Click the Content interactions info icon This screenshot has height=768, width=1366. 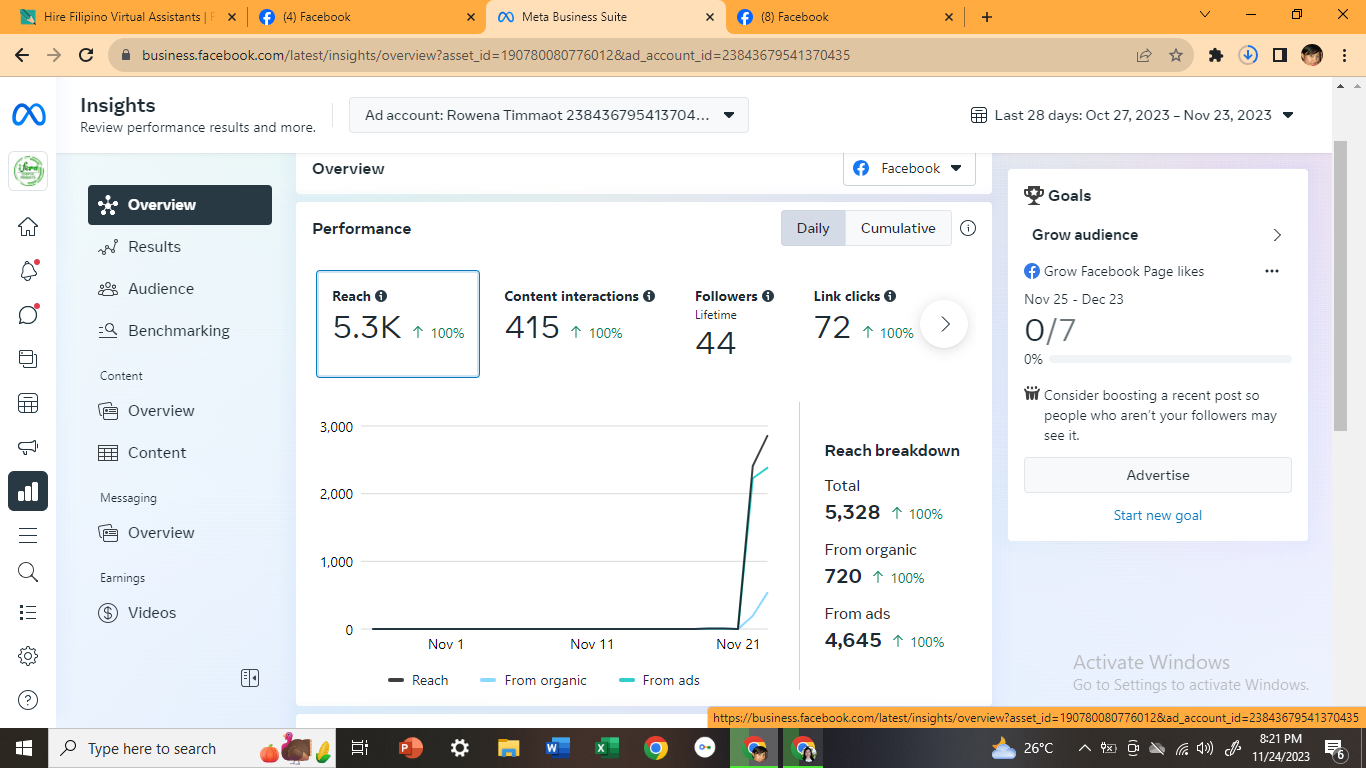pyautogui.click(x=649, y=296)
